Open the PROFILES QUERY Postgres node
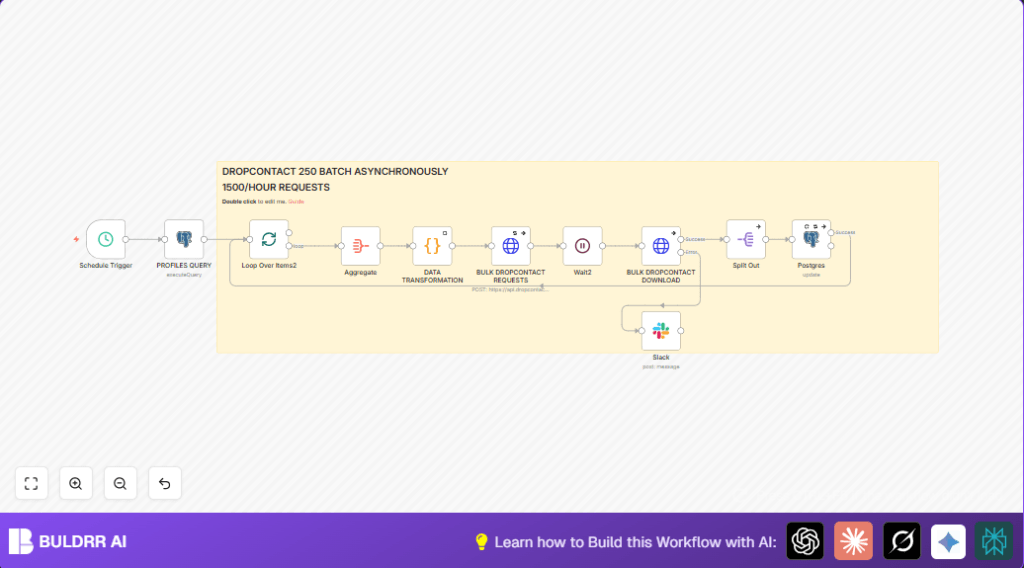Screen dimensions: 1024x568 [x=184, y=239]
